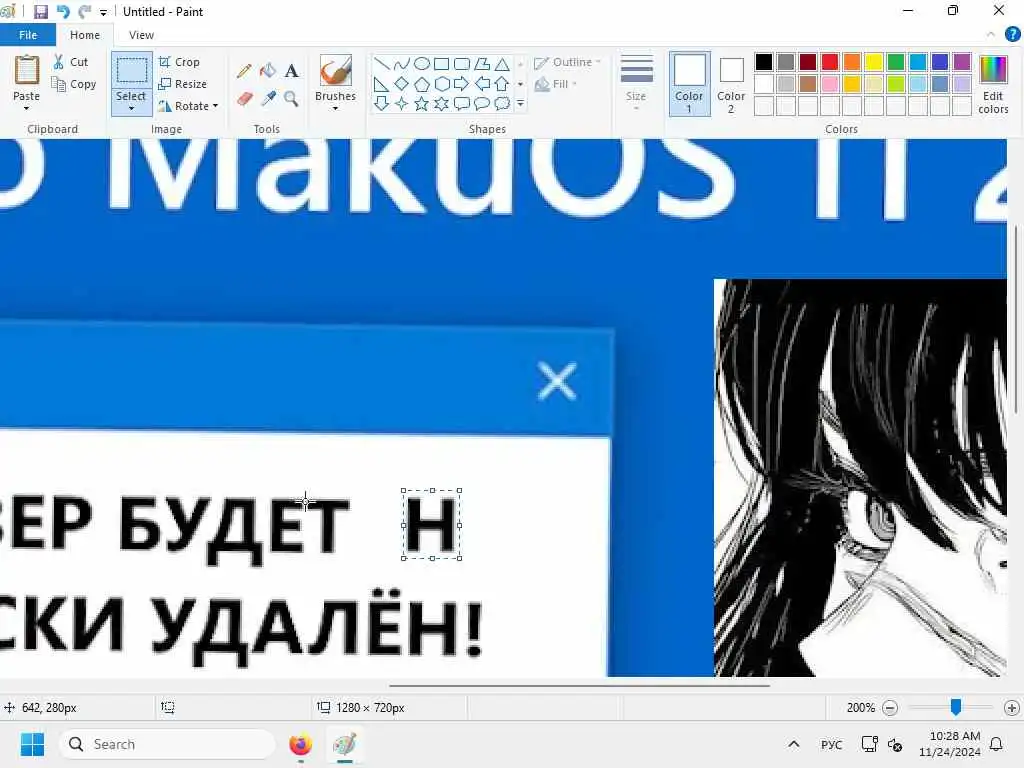Select the Fill with color bucket tool
Viewport: 1024px width, 768px height.
point(268,71)
